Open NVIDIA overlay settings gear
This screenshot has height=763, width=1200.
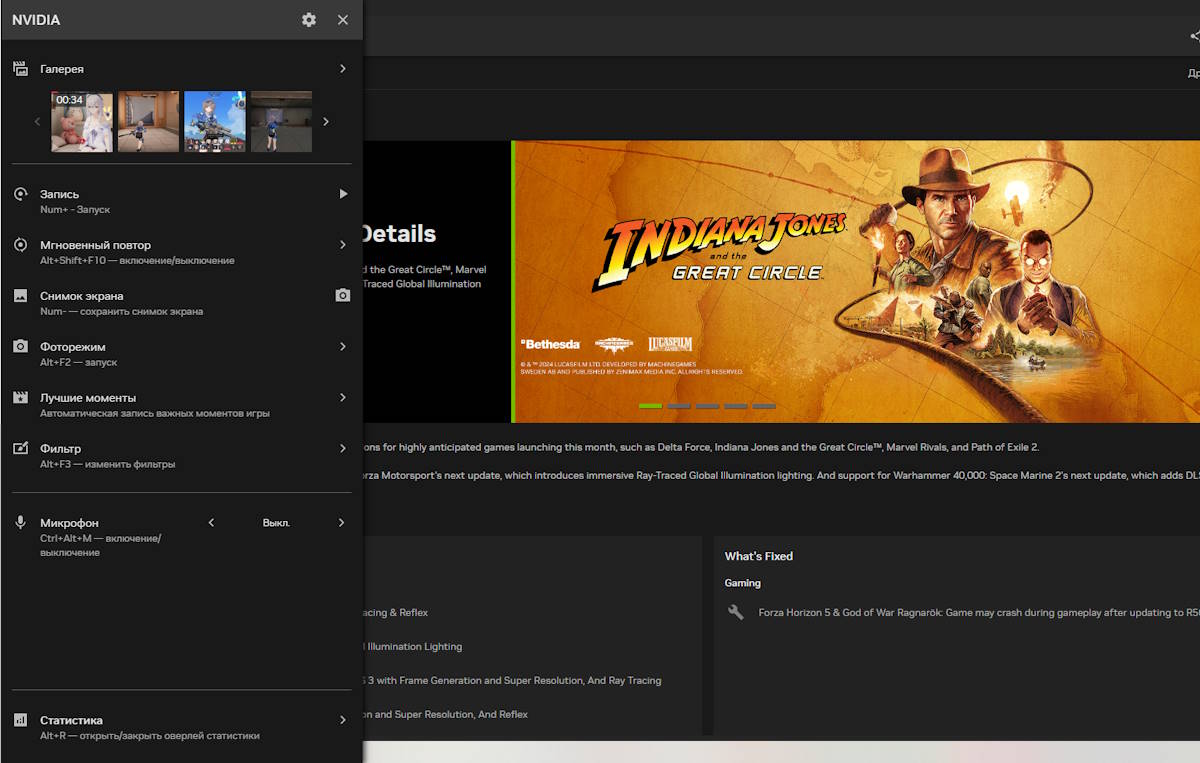[309, 20]
